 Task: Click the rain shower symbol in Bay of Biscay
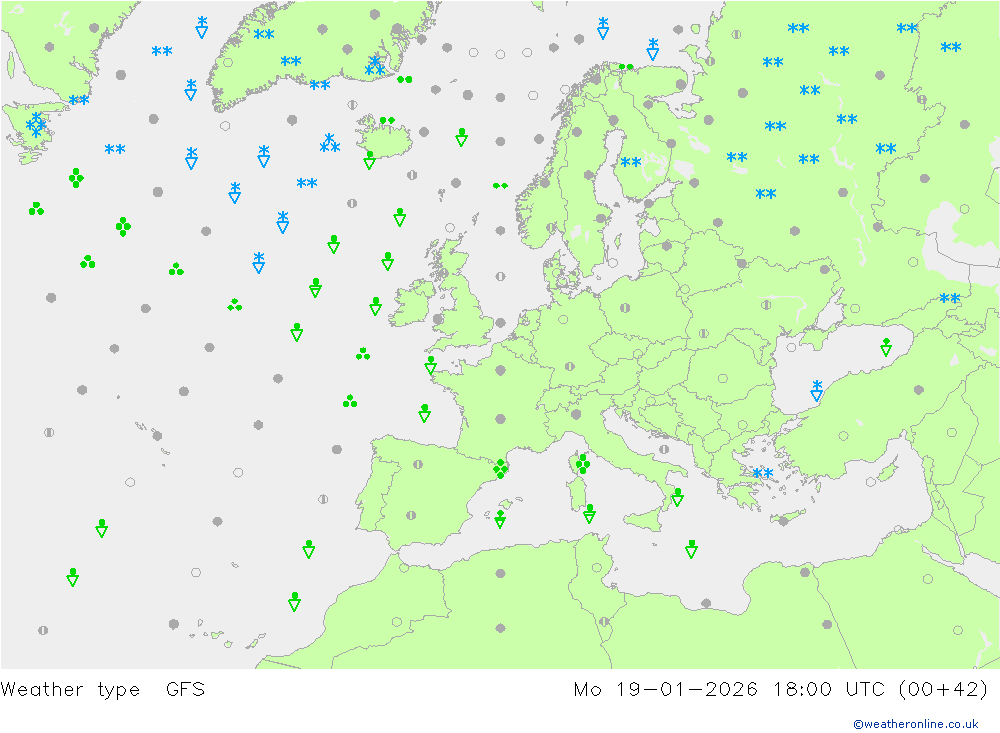point(424,413)
